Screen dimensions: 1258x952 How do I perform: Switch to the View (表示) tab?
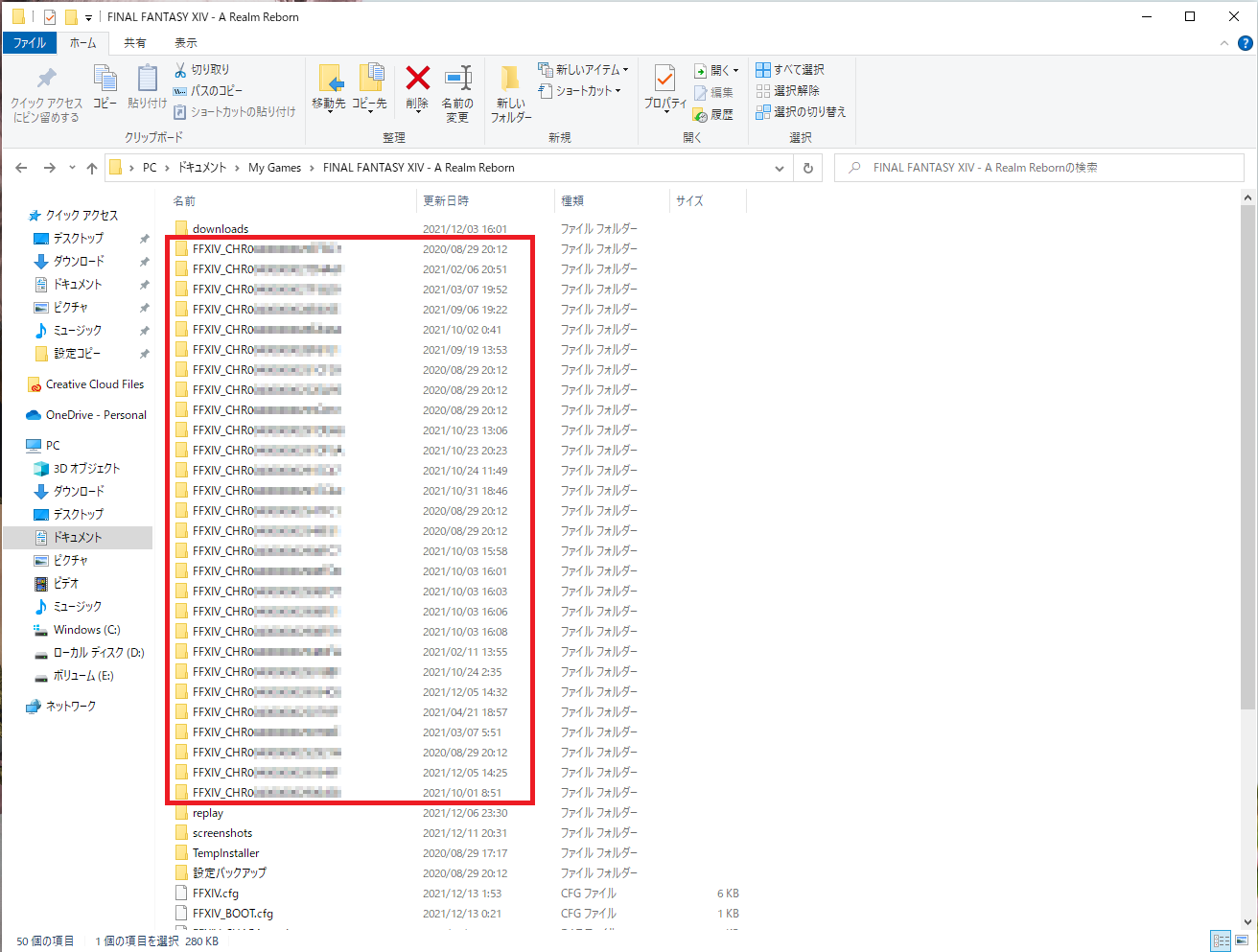[x=186, y=43]
